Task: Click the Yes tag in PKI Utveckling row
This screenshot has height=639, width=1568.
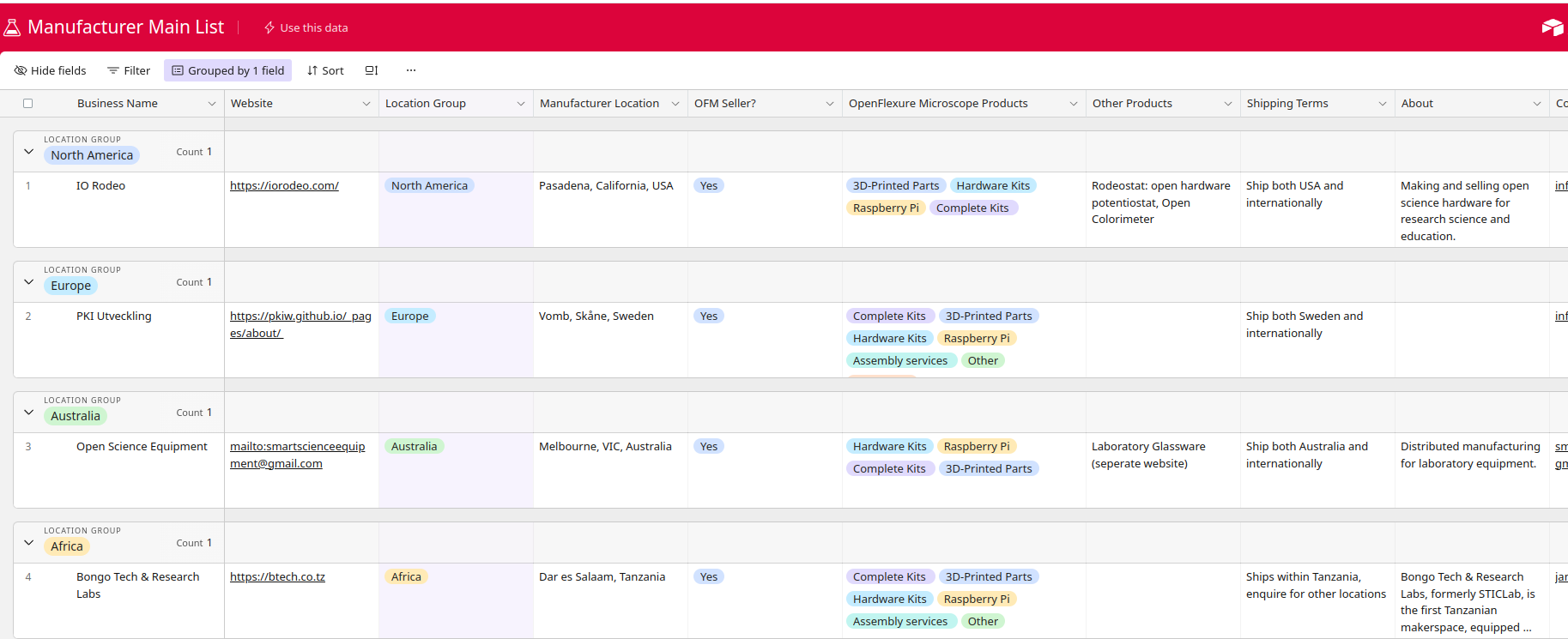Action: coord(709,316)
